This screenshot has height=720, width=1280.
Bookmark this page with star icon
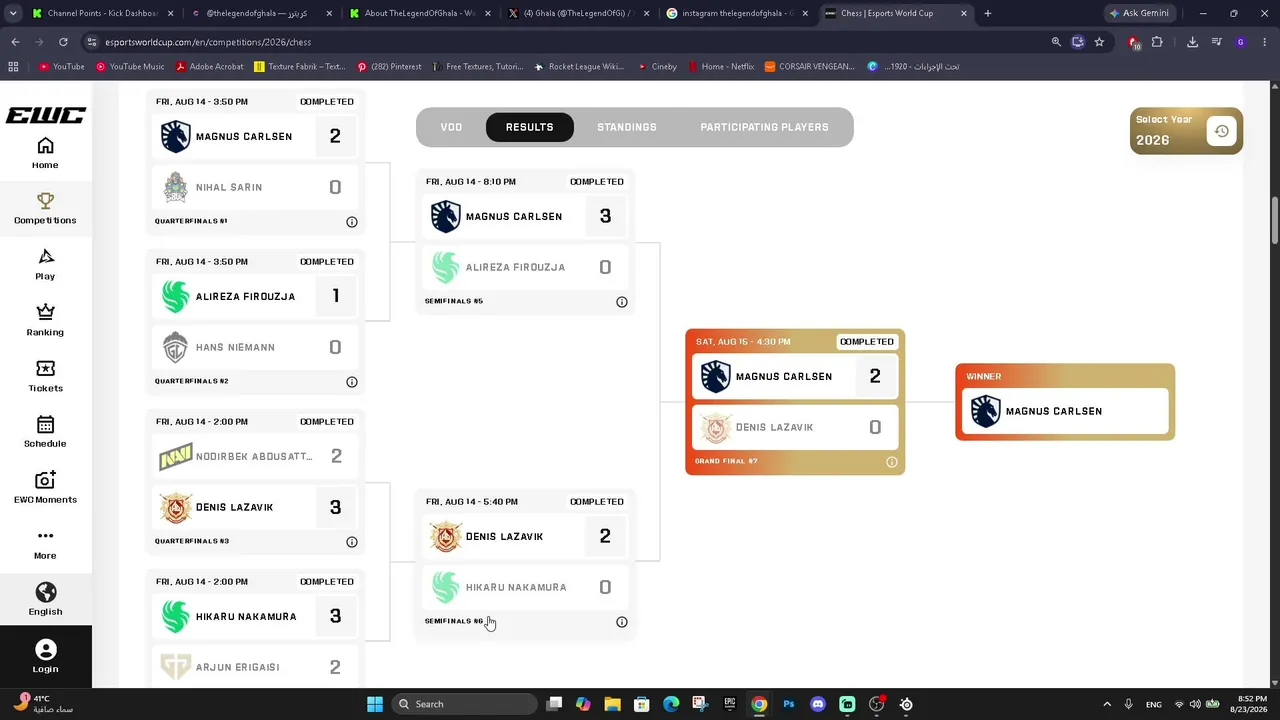(1099, 42)
